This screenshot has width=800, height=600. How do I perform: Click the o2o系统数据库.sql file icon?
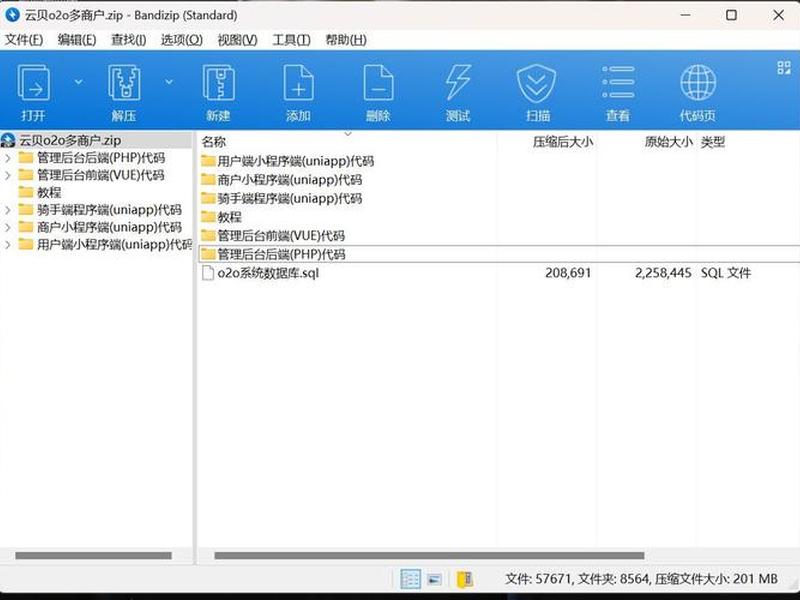[208, 273]
